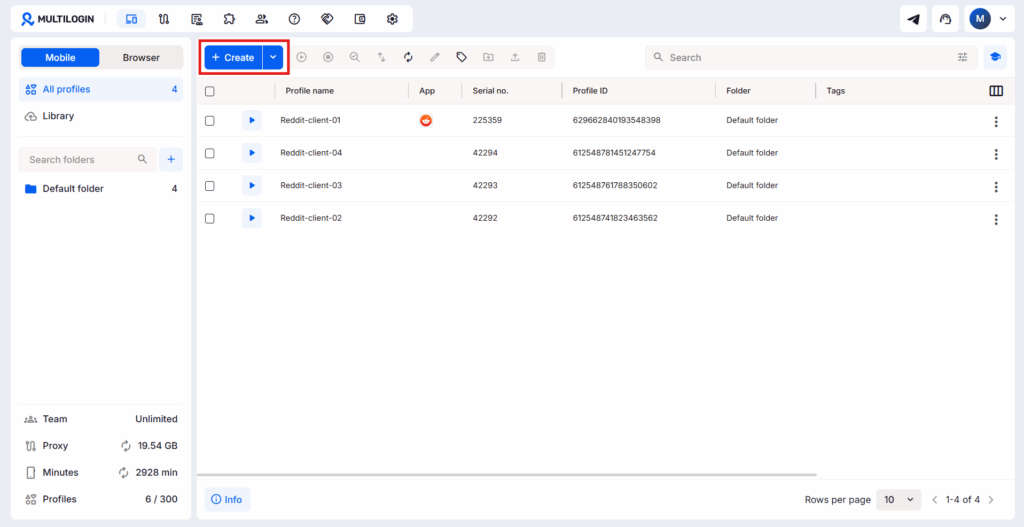This screenshot has height=527, width=1024.
Task: Open the offers tag icon in top navigation
Action: [x=327, y=19]
